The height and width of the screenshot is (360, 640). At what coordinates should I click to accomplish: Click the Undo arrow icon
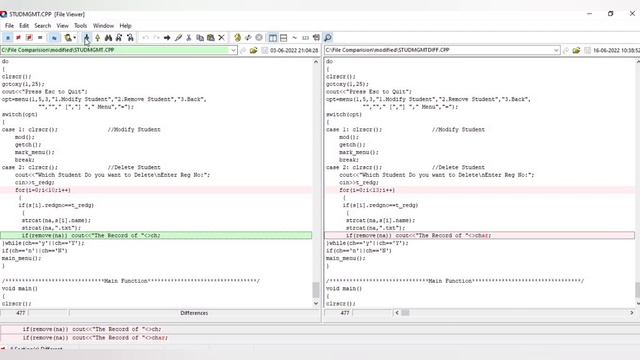146,38
